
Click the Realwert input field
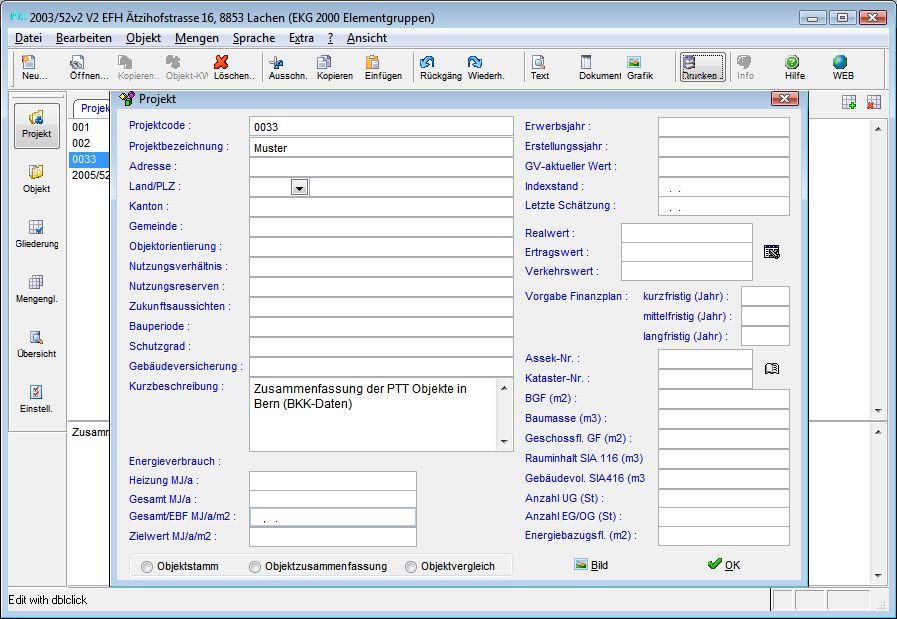click(686, 233)
